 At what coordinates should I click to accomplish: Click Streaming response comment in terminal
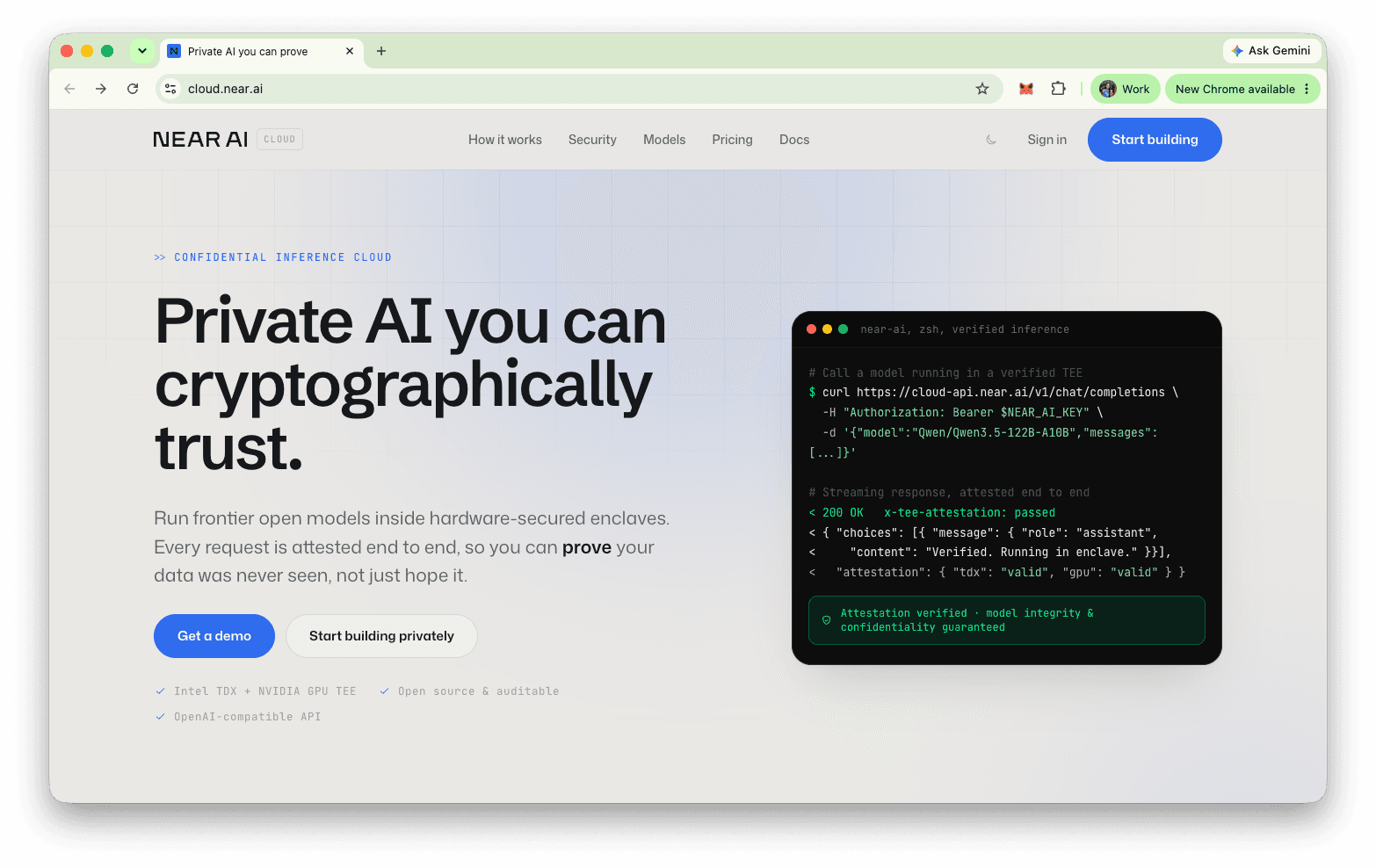[949, 493]
